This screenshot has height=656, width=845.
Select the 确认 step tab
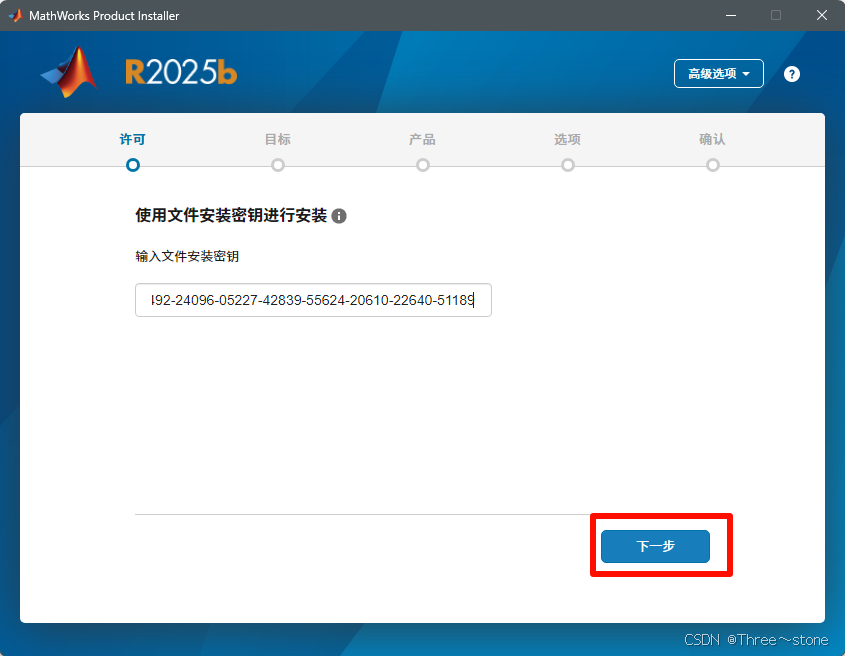[x=712, y=140]
